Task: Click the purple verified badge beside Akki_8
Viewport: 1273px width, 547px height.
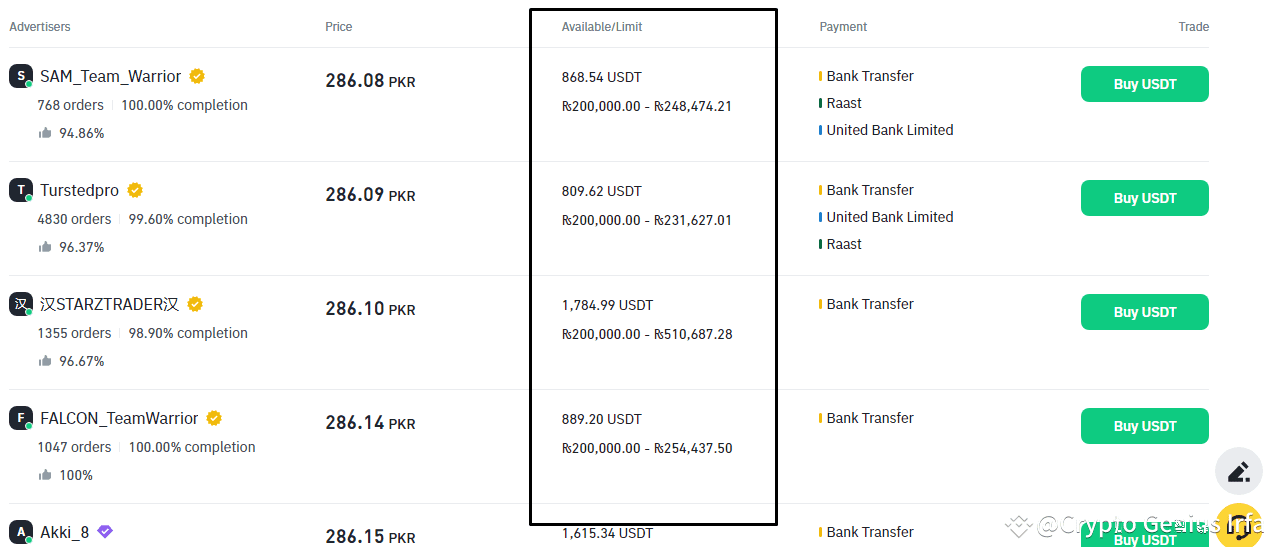Action: pos(105,532)
